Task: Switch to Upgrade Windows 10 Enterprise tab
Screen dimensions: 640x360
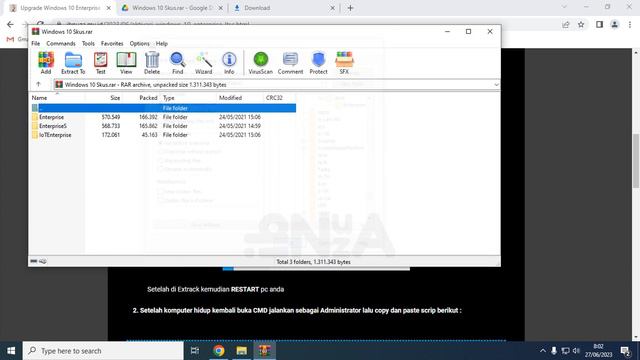Action: [x=60, y=8]
